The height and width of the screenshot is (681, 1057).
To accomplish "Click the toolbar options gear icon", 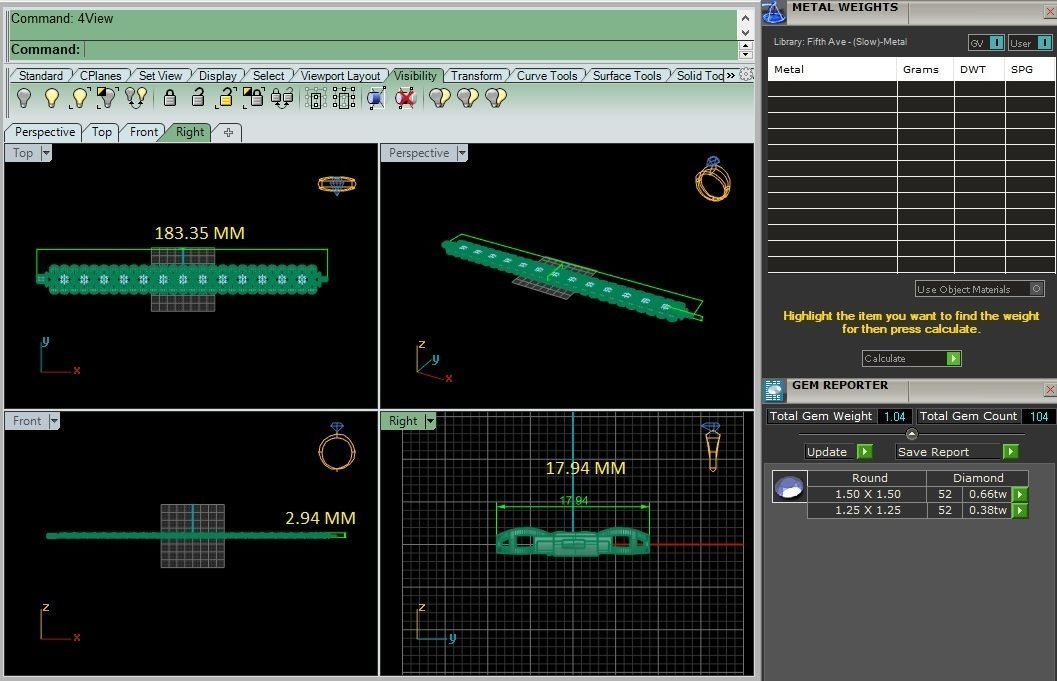I will pyautogui.click(x=746, y=75).
